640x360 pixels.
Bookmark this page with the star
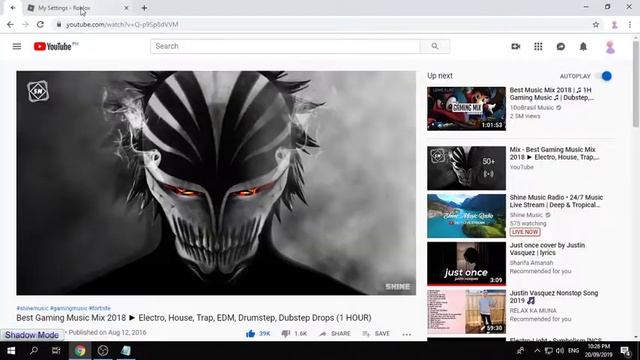[596, 24]
